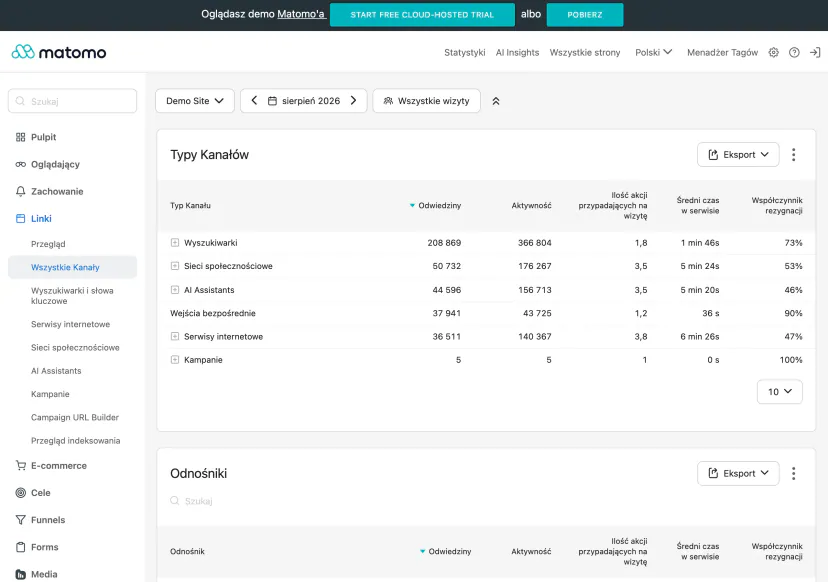828x582 pixels.
Task: Select Wyszukiwarki i słowa kluczowe
Action: [72, 296]
